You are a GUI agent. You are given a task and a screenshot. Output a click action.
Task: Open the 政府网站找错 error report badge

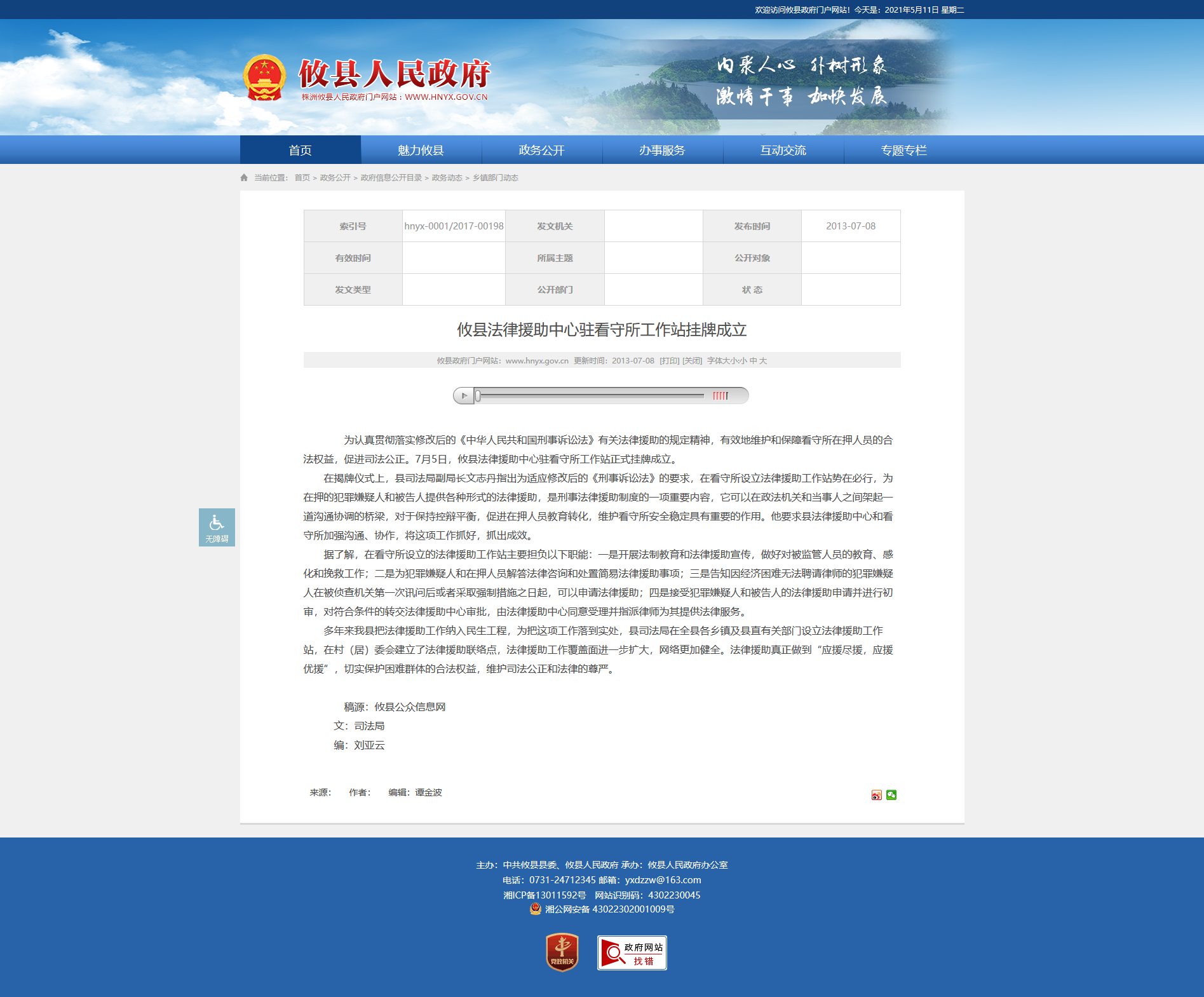[632, 953]
